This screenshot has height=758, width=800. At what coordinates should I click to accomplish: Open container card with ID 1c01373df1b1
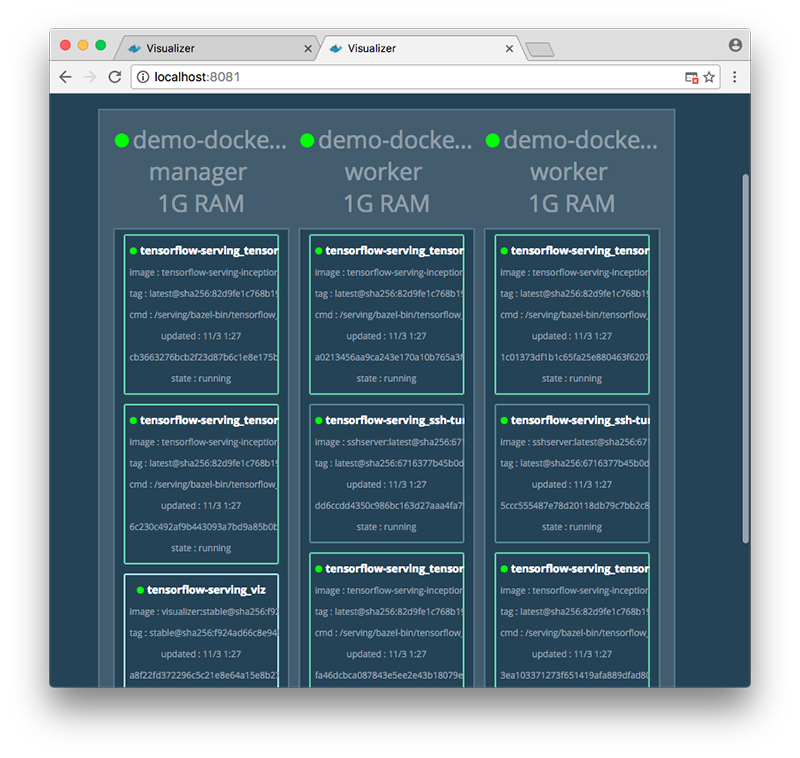[572, 314]
